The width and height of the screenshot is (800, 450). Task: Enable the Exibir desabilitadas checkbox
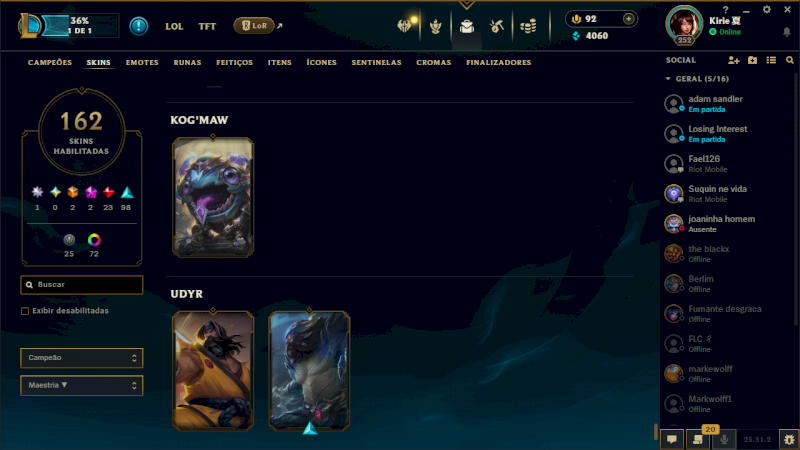tap(25, 311)
